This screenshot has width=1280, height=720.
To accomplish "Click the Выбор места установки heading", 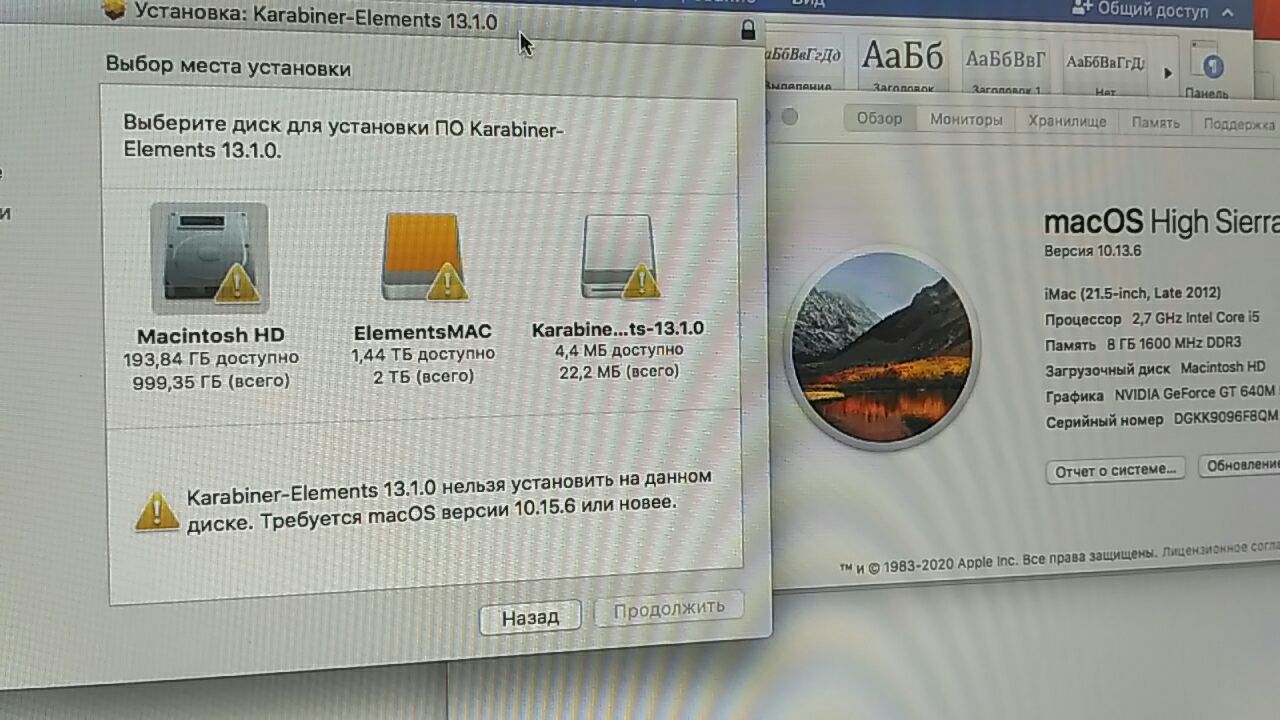I will [x=228, y=68].
